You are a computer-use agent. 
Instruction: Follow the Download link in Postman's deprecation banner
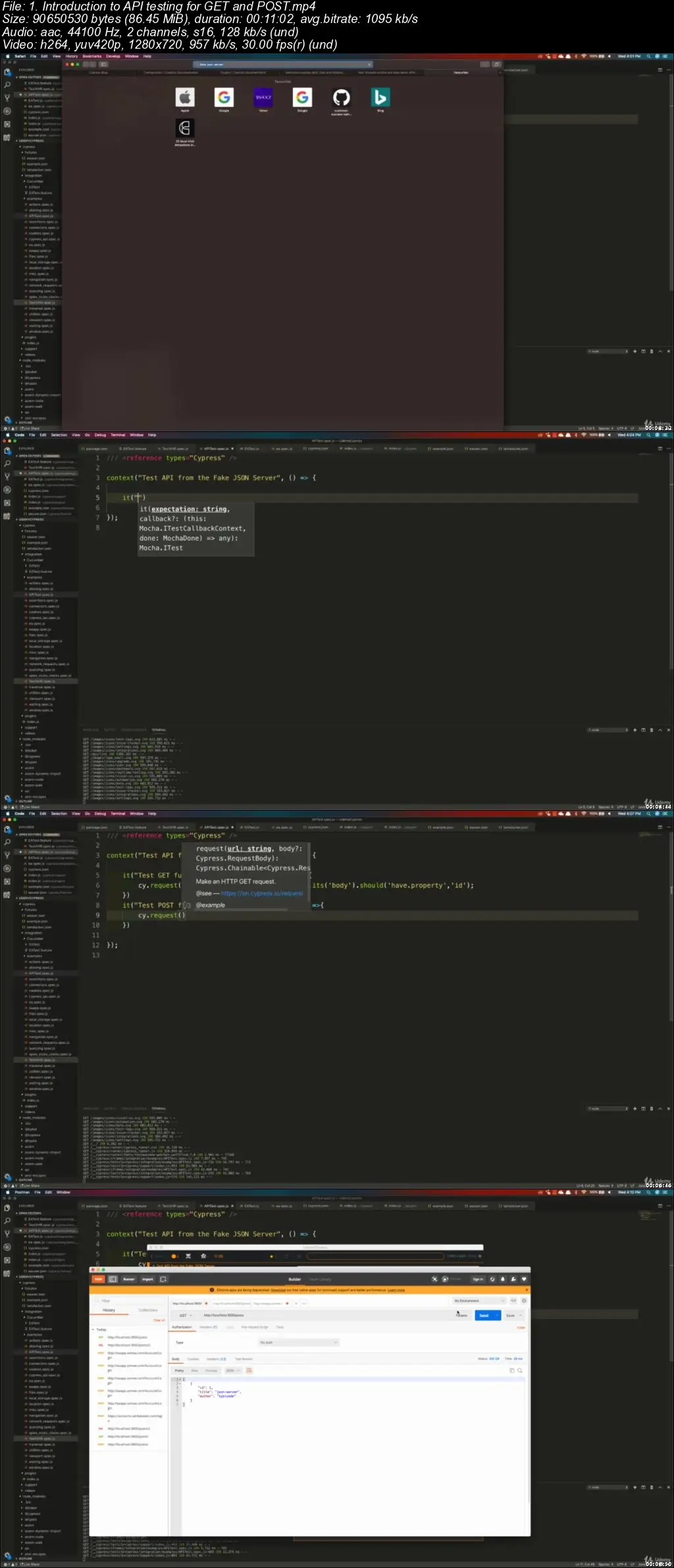[x=278, y=1289]
